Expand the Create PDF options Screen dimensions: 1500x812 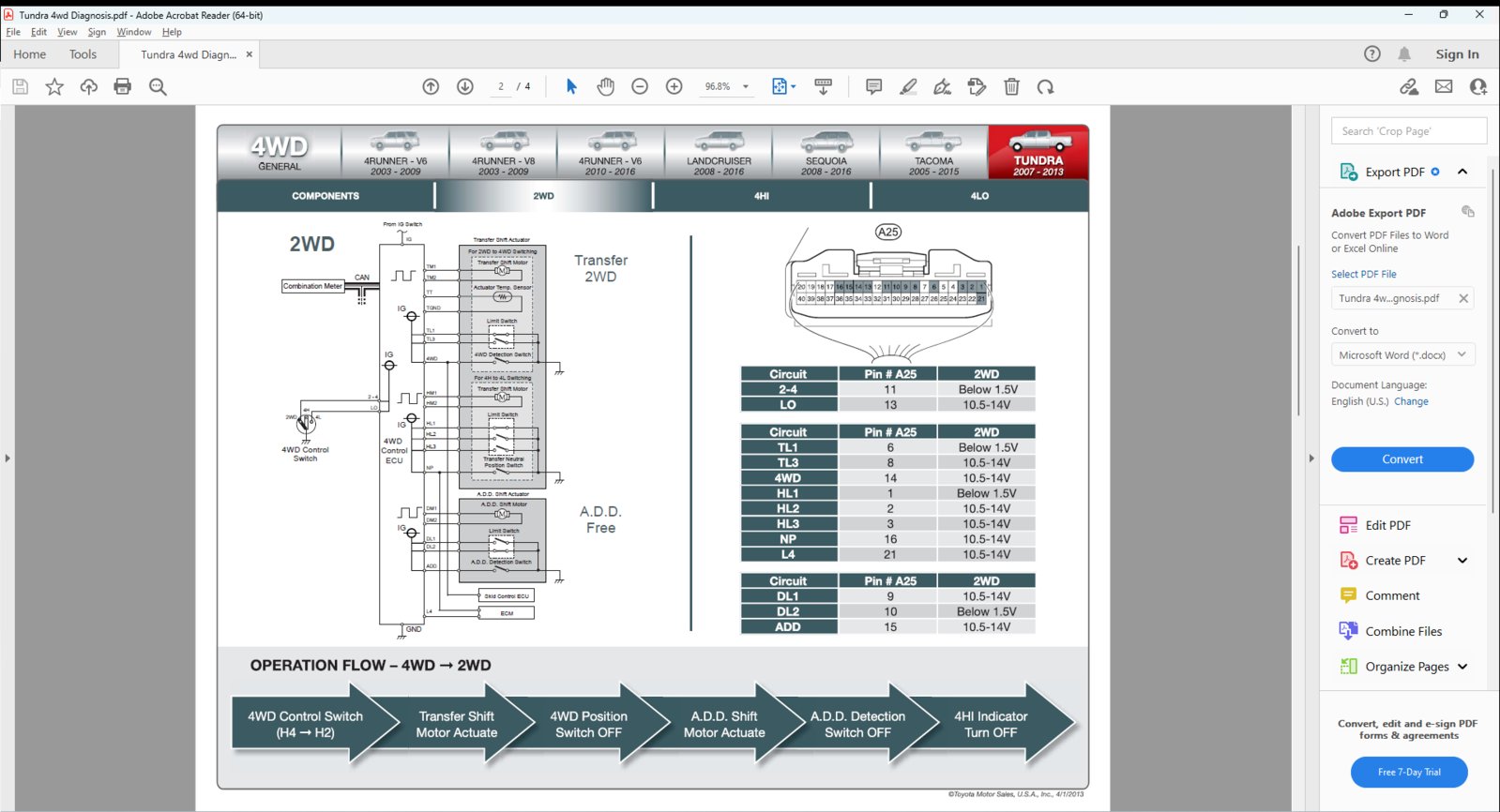click(1462, 561)
